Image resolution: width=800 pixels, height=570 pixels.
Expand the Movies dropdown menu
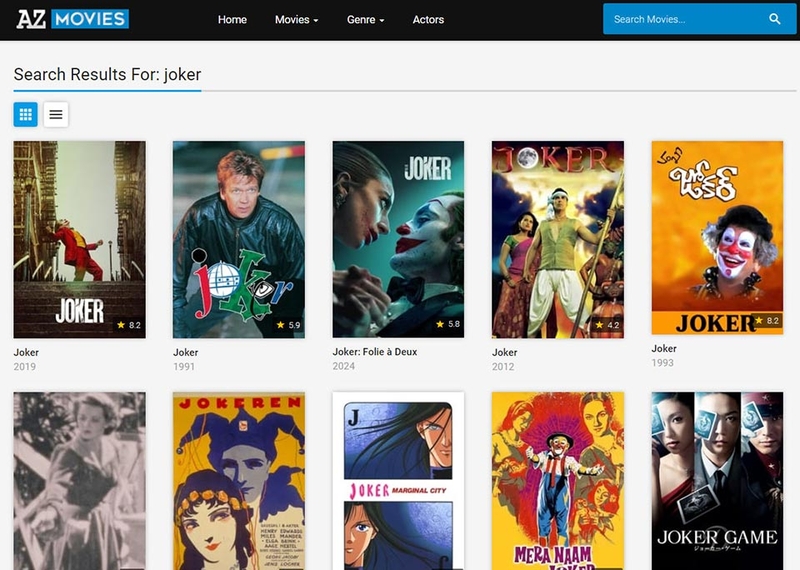click(296, 20)
